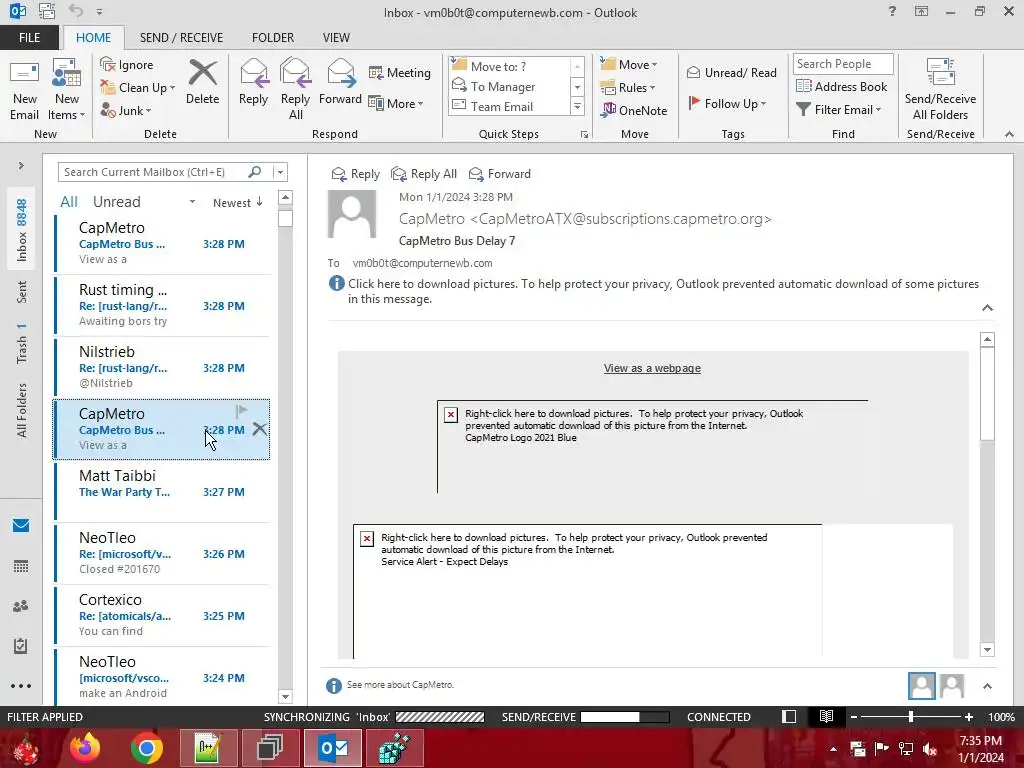Switch to Tasks view
Screen dimensions: 1024x768
click(x=21, y=646)
